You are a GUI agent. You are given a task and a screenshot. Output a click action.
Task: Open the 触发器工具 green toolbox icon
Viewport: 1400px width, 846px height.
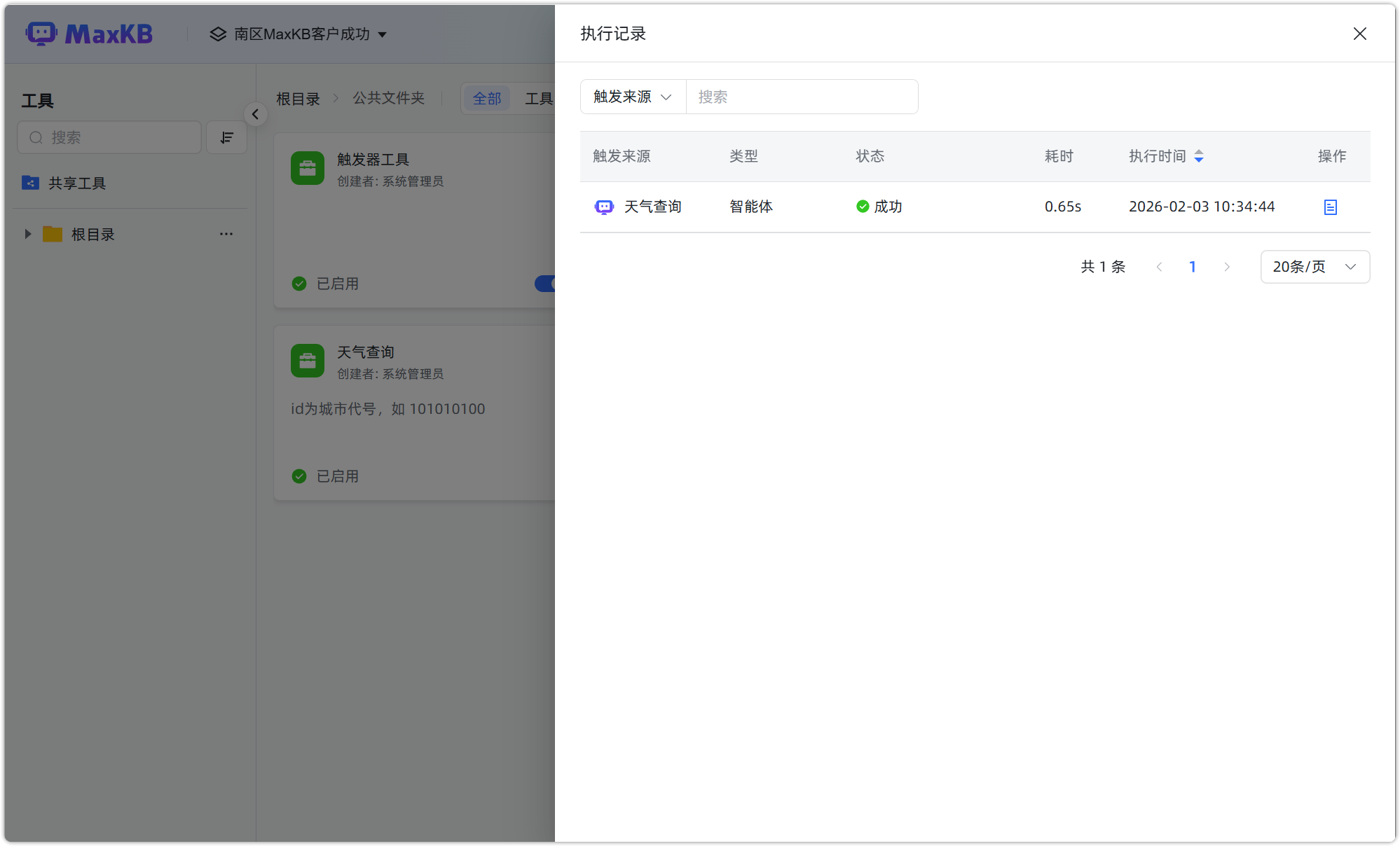307,168
